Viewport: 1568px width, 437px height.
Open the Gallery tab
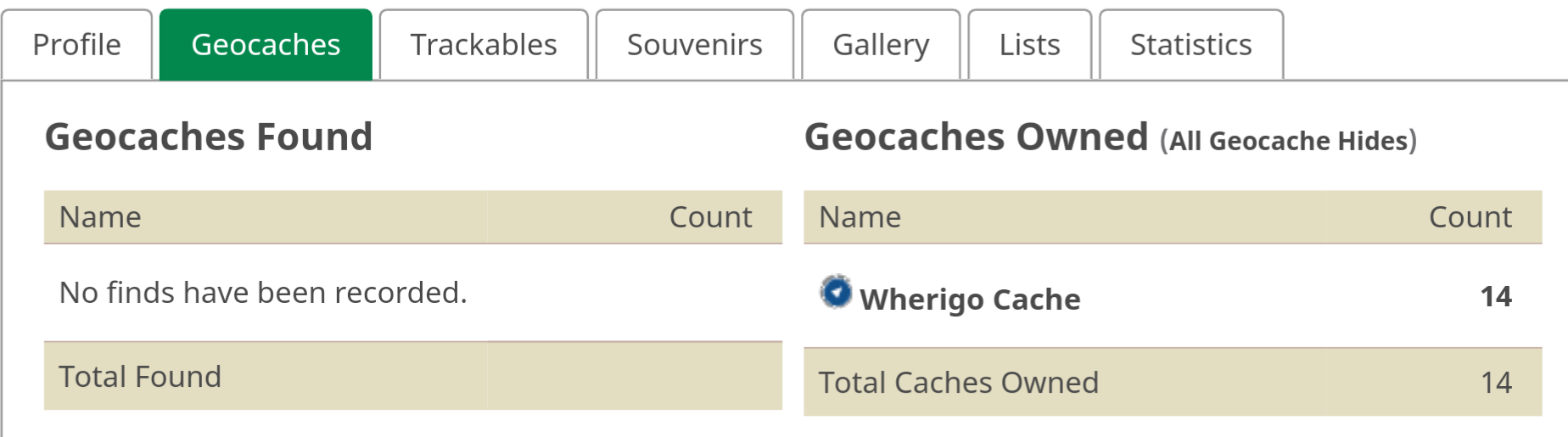[x=881, y=45]
